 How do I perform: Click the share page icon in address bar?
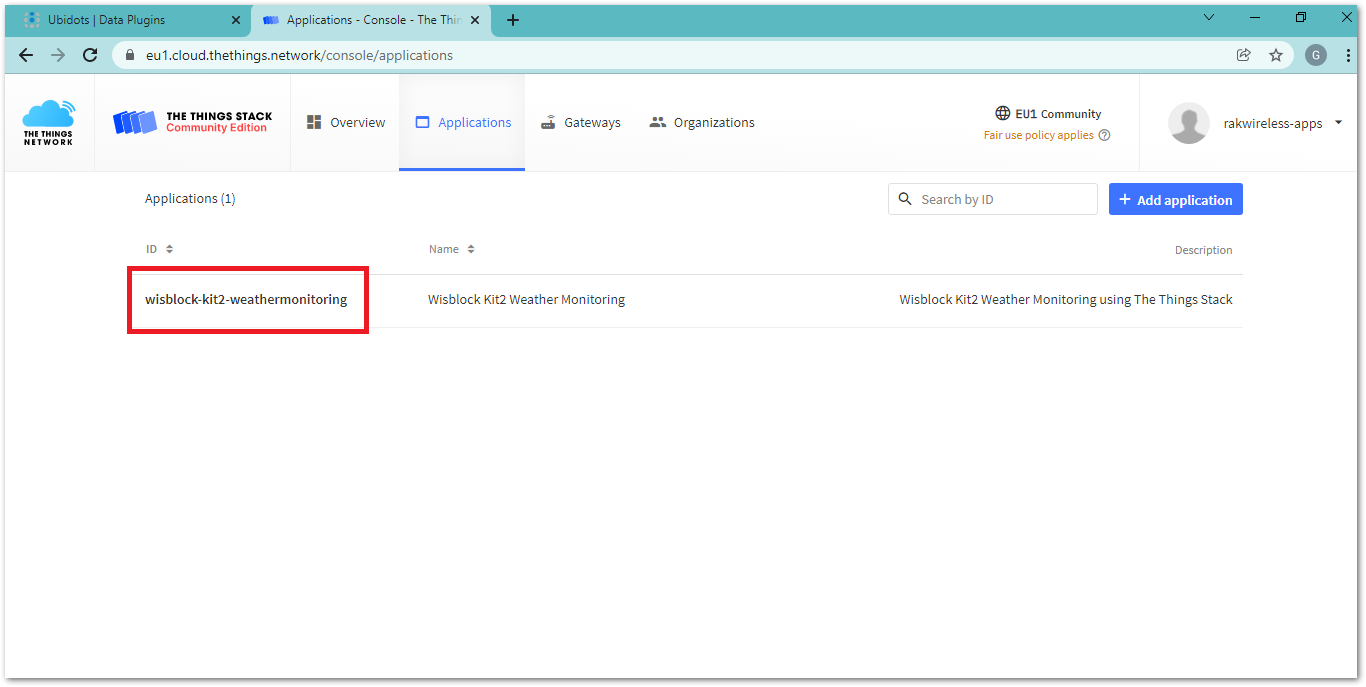tap(1243, 55)
